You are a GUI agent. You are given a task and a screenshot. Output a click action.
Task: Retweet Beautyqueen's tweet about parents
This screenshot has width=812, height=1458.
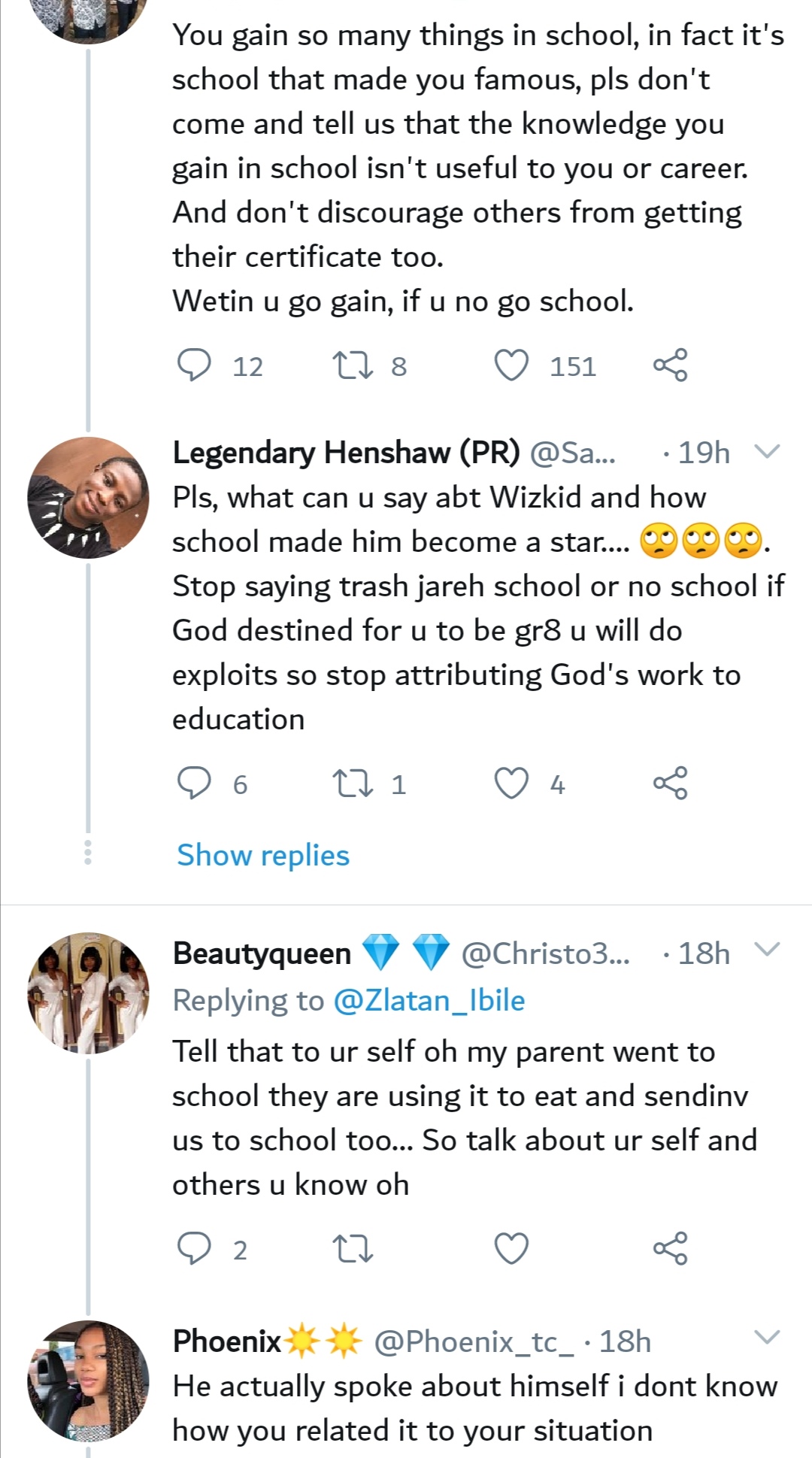[352, 1248]
